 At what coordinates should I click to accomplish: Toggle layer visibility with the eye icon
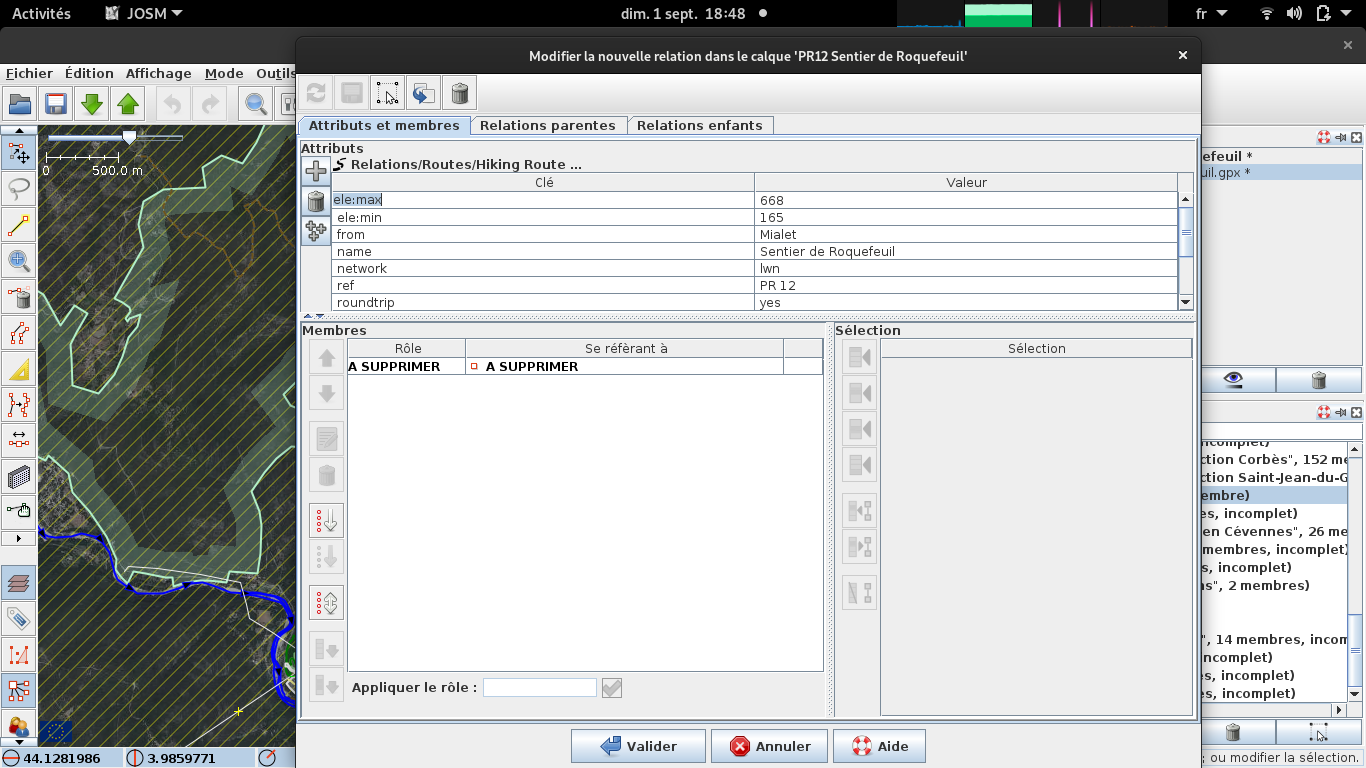(x=1234, y=380)
